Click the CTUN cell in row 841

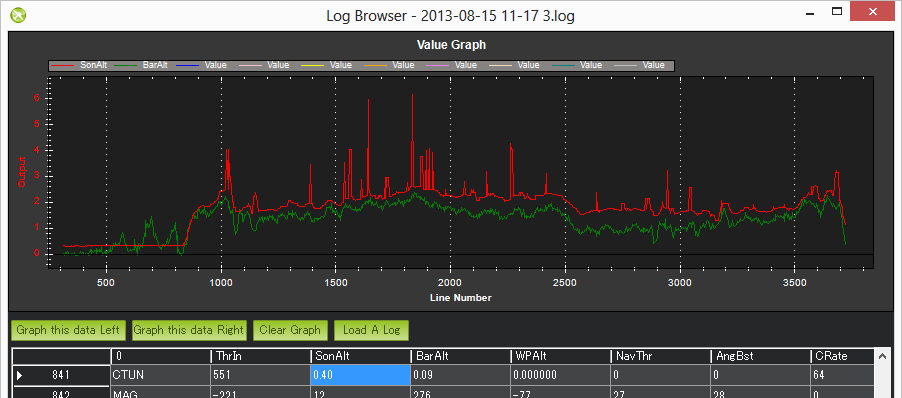tap(160, 376)
